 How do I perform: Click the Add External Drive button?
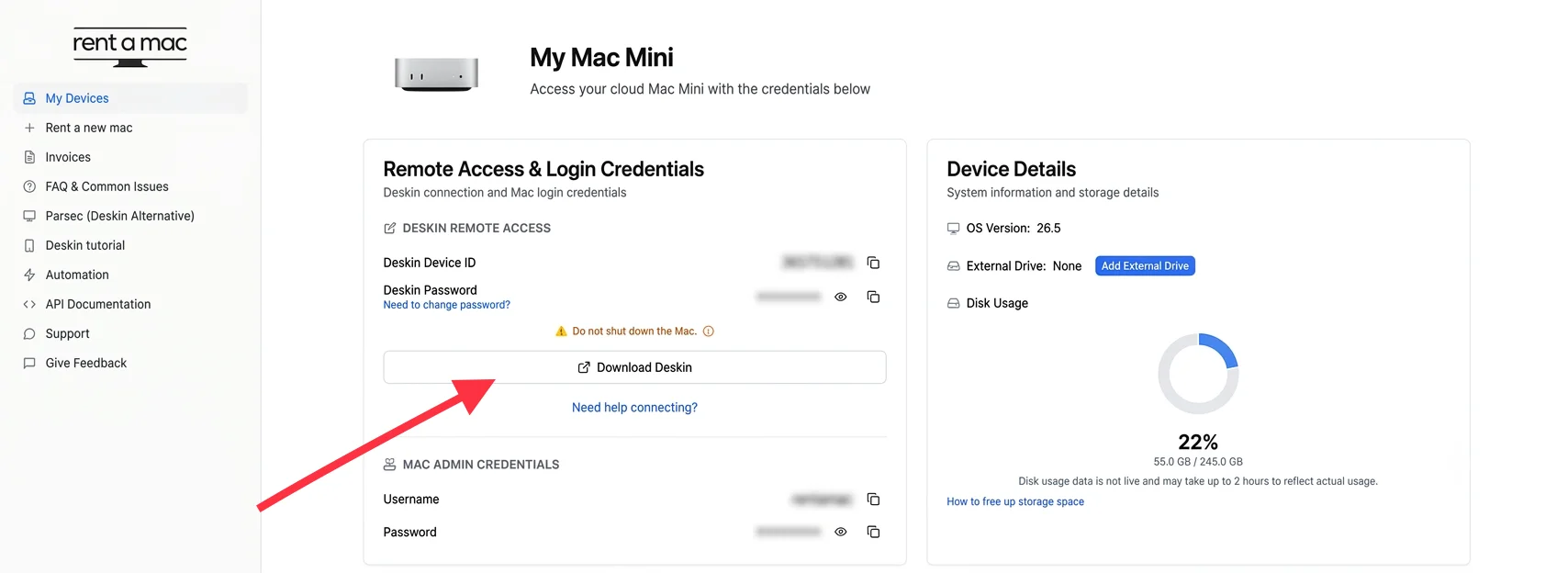coord(1145,266)
